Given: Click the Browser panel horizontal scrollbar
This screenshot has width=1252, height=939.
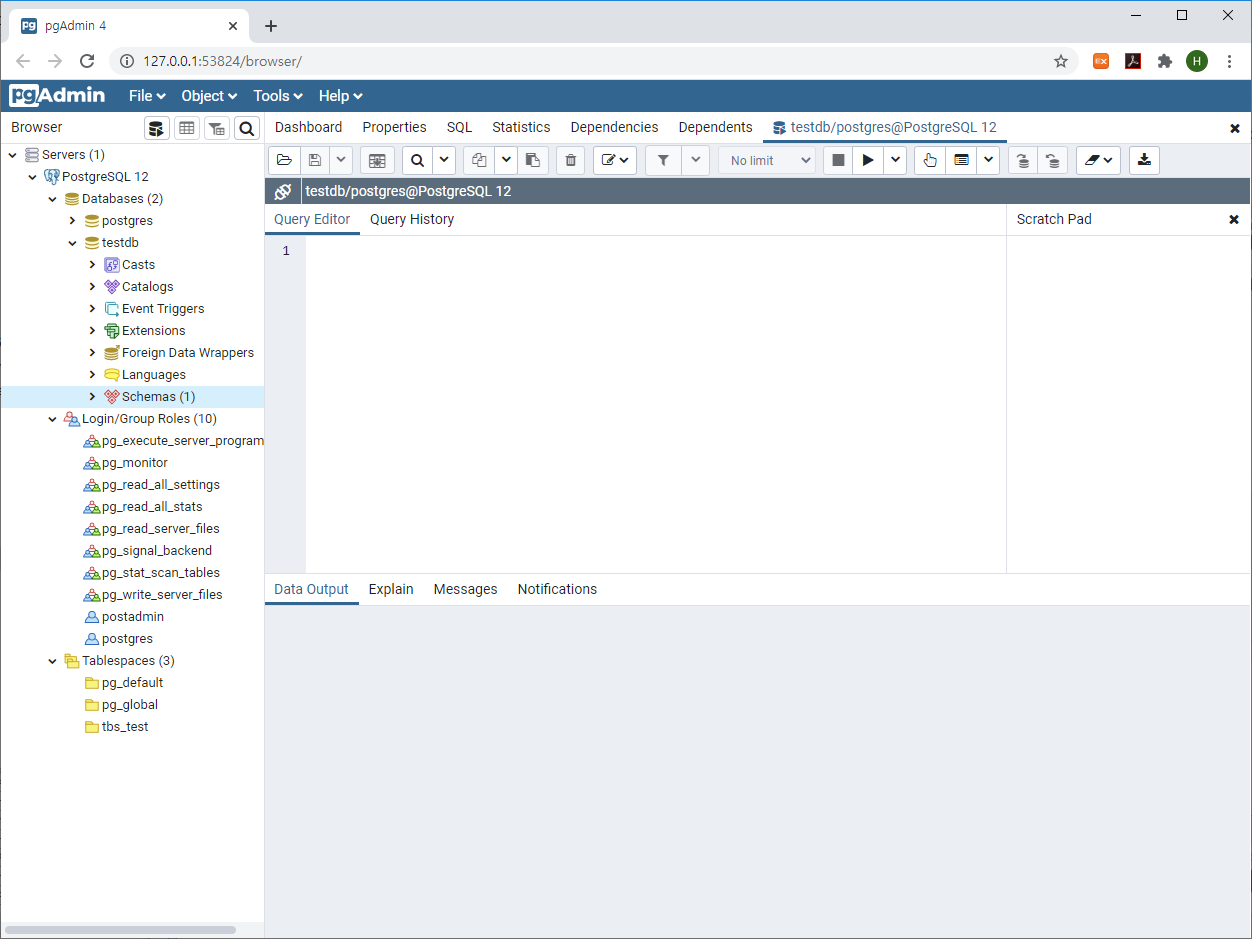Looking at the screenshot, I should point(120,930).
